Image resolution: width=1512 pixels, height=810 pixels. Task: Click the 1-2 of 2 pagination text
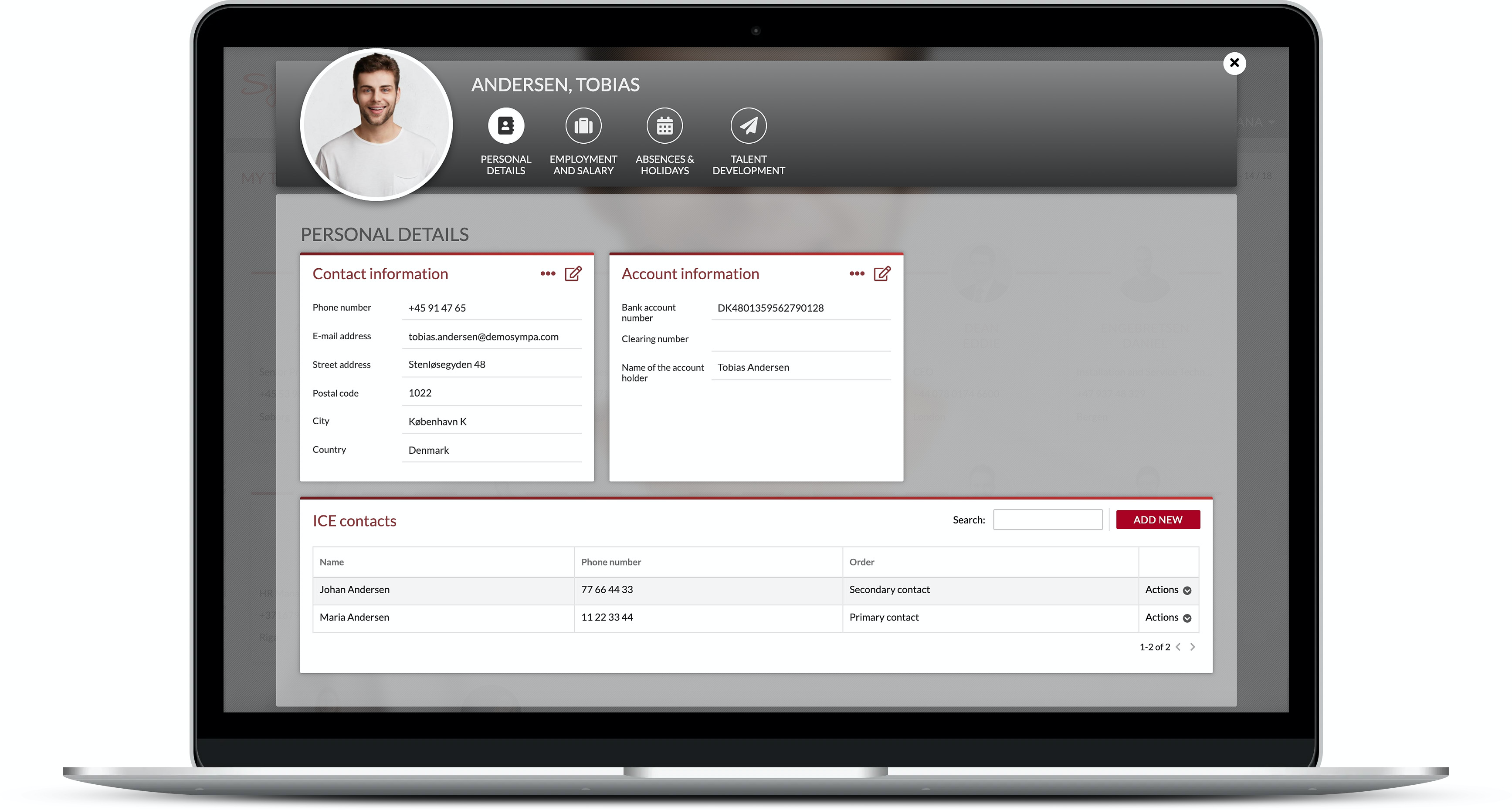1155,647
